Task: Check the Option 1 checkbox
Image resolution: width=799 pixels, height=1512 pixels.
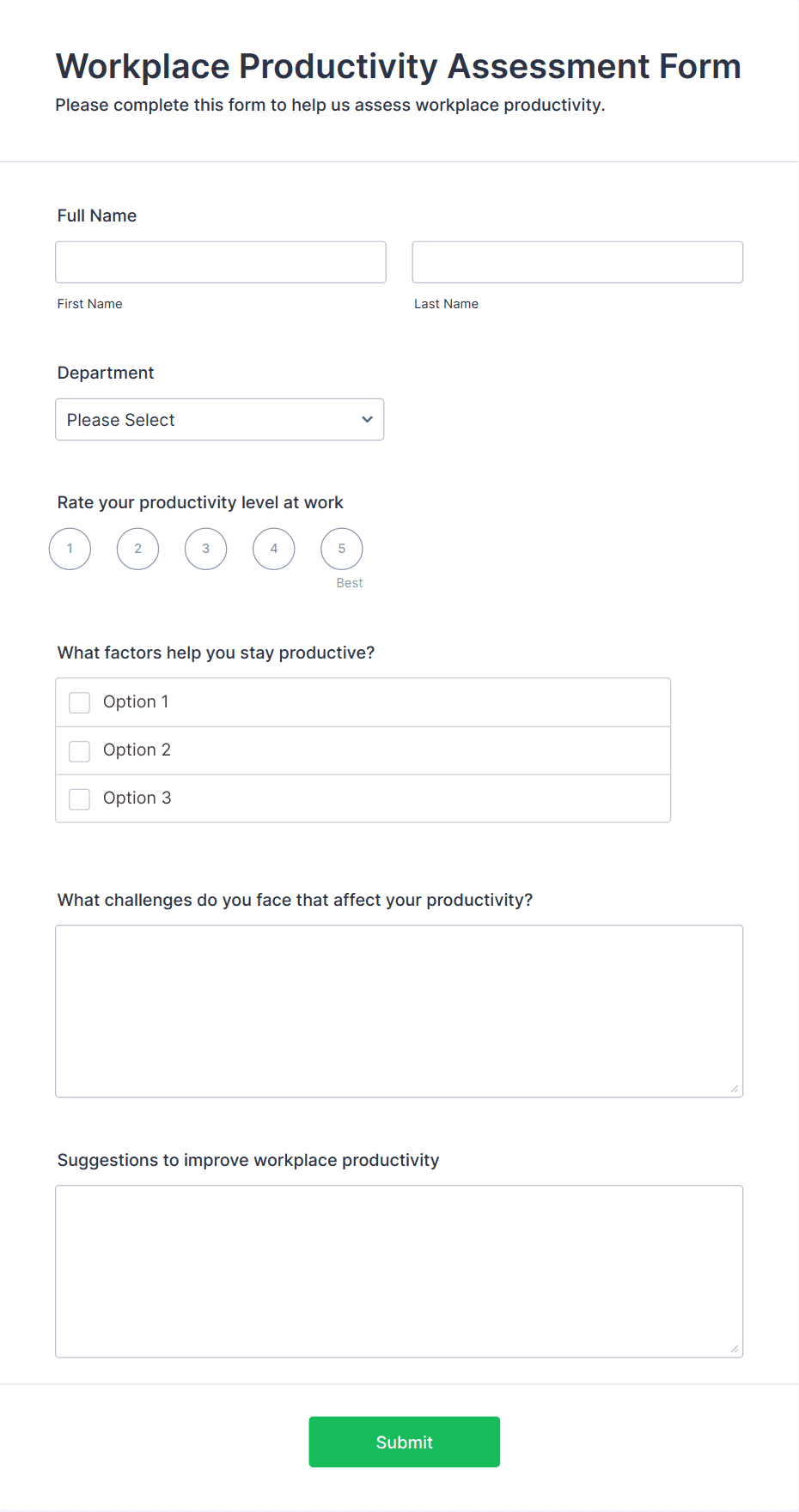Action: (79, 702)
